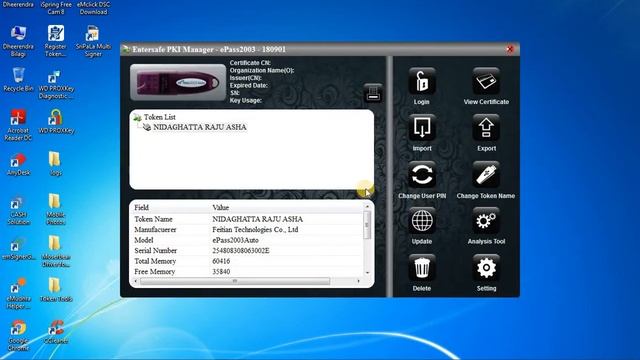Open emSigner desktop shortcut

point(18,249)
